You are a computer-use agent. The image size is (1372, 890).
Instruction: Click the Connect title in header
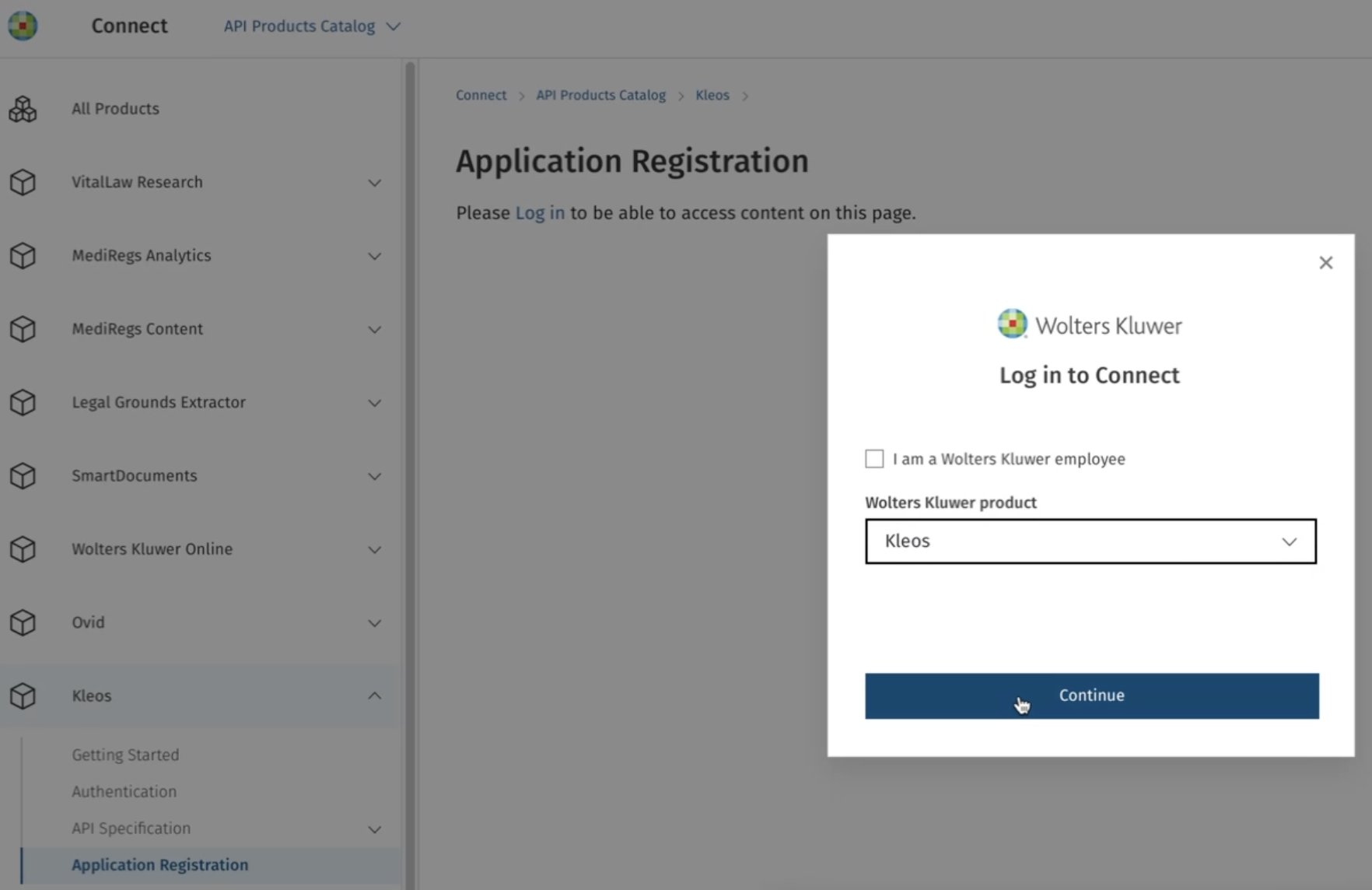129,26
